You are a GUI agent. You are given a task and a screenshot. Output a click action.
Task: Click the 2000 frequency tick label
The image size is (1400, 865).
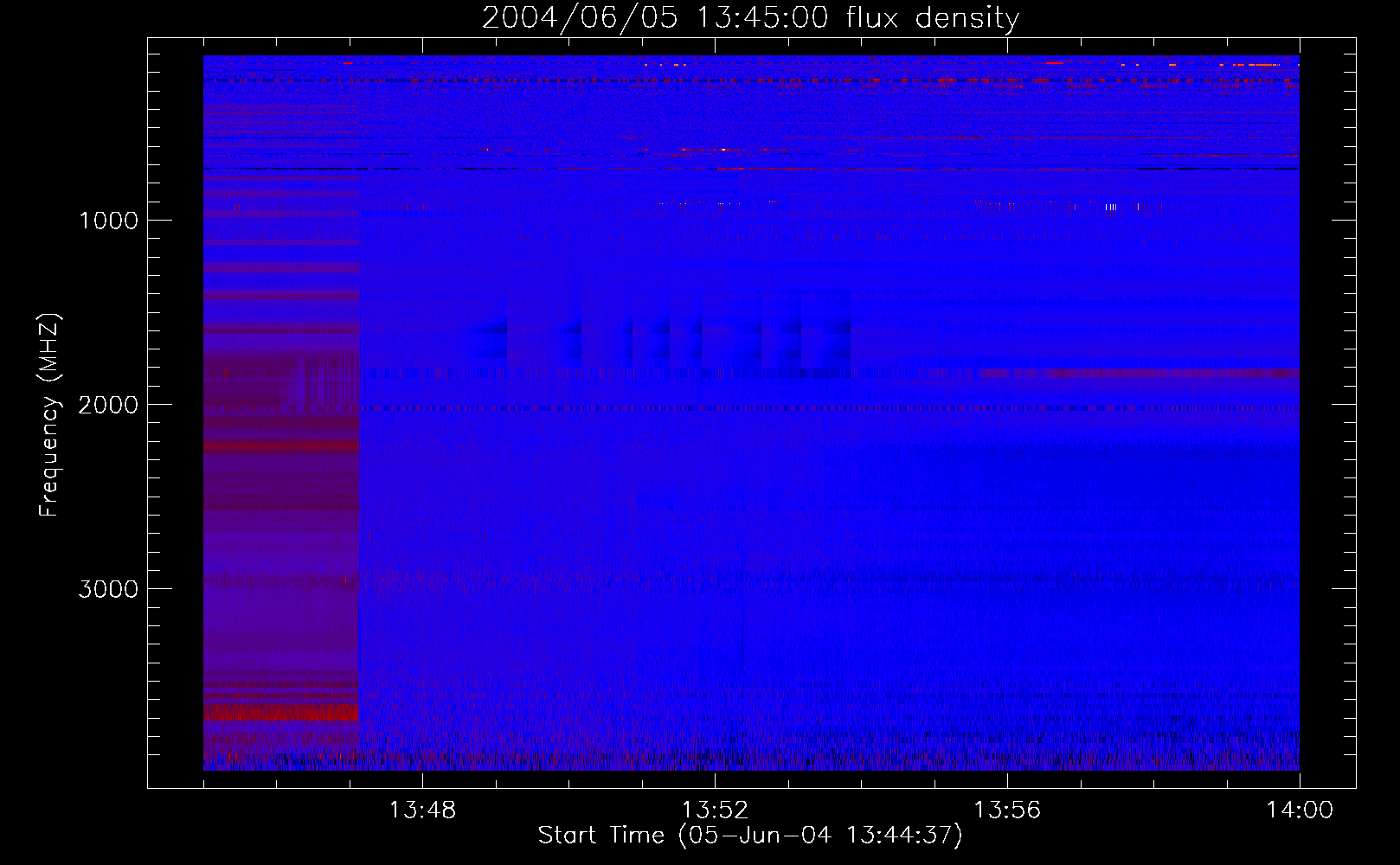[x=108, y=405]
